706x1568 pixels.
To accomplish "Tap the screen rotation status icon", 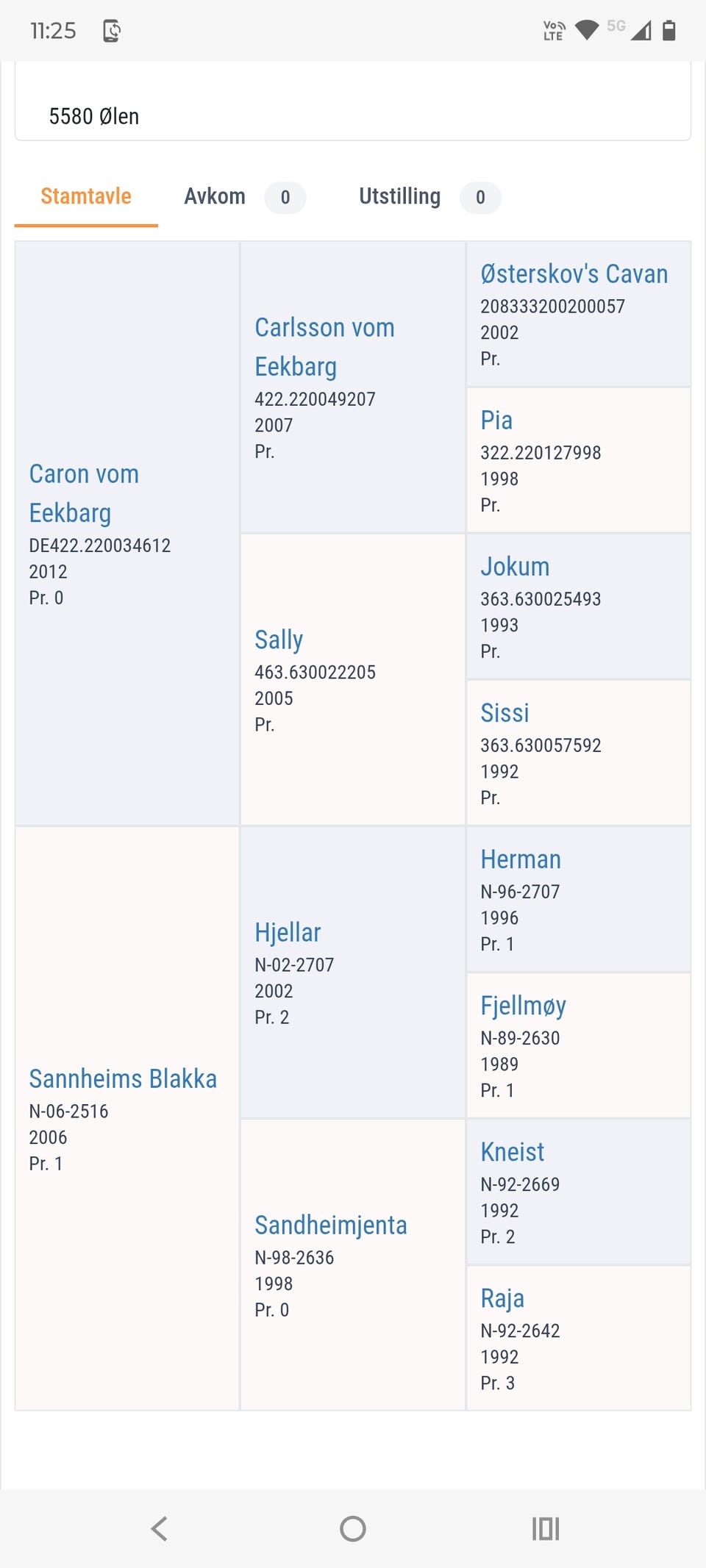I will tap(112, 31).
